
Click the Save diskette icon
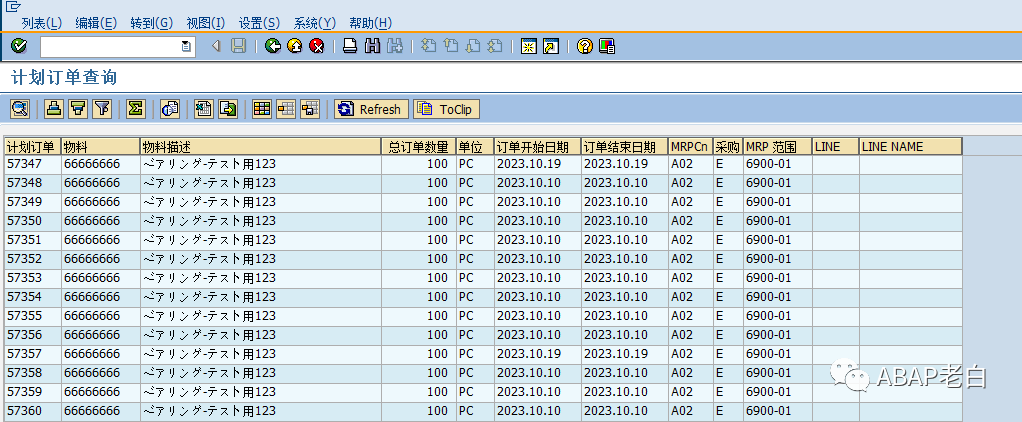tap(239, 46)
